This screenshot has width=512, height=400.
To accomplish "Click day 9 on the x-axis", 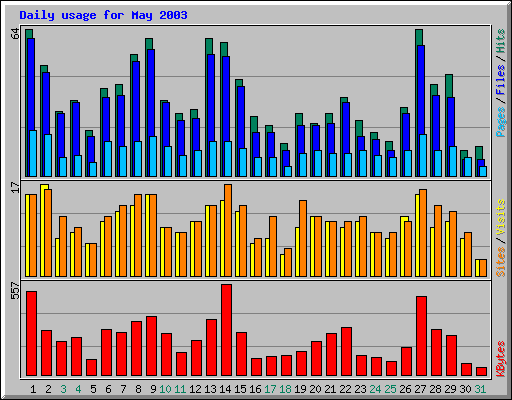I will pyautogui.click(x=153, y=389).
